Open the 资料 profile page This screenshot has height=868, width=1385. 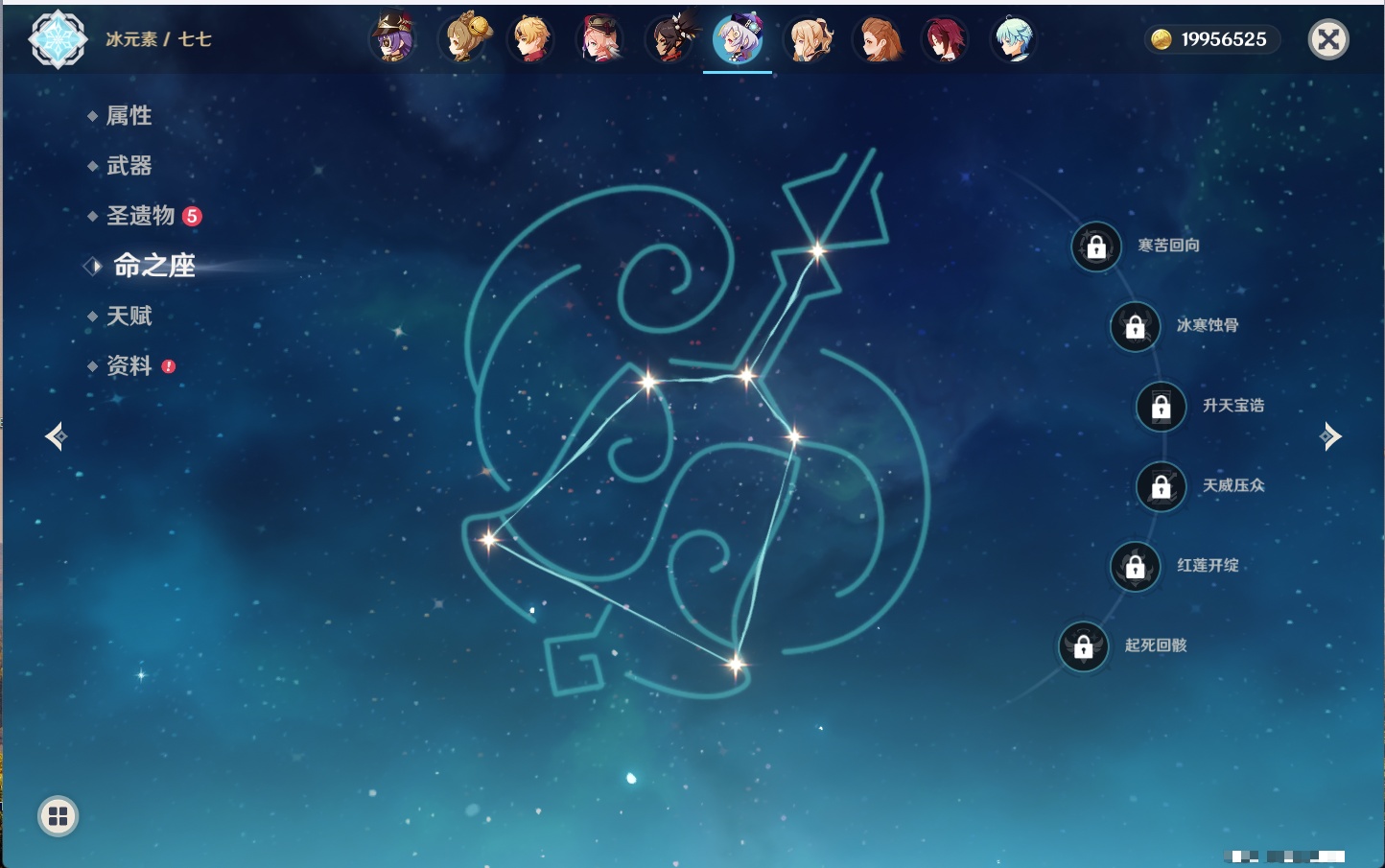pyautogui.click(x=129, y=365)
